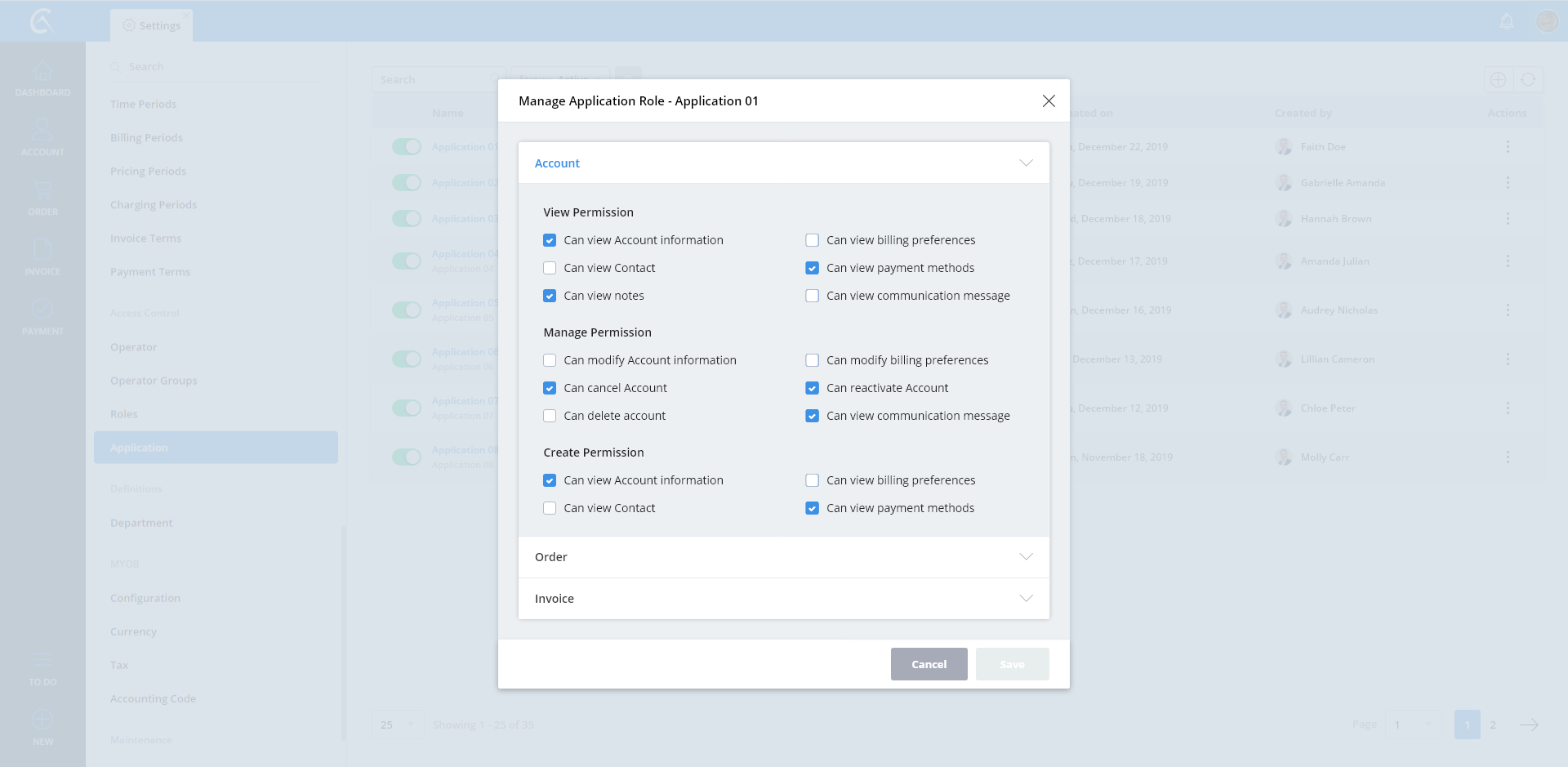Check Can delete account permission
Viewport: 1568px width, 767px height.
click(550, 416)
